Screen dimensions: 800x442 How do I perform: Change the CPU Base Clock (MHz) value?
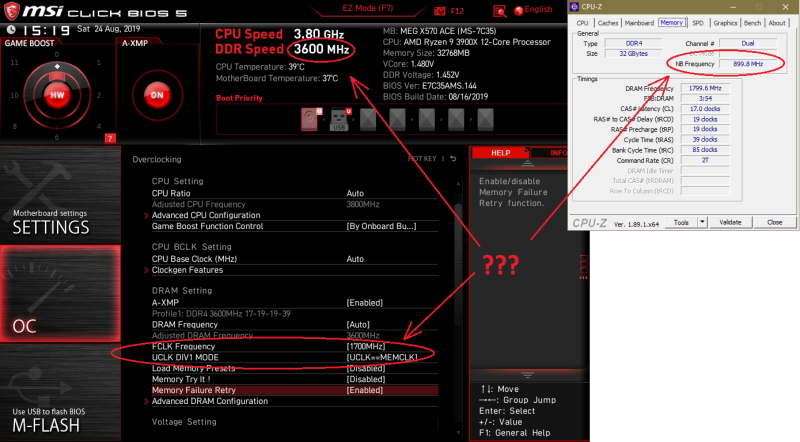pyautogui.click(x=355, y=259)
